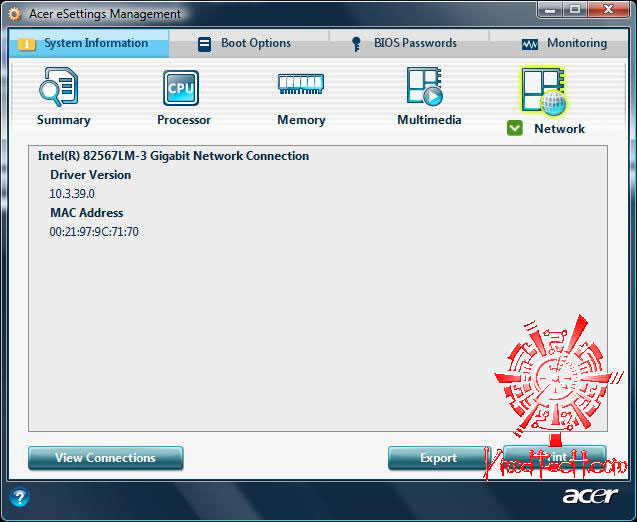Click MAC value 00:21:97:9C:71:70
This screenshot has width=637, height=522.
click(94, 232)
